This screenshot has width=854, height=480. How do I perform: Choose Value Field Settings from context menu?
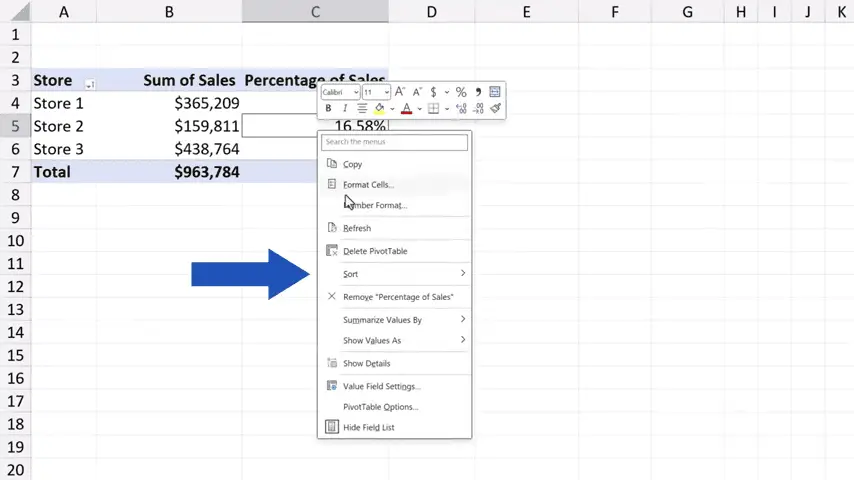[x=381, y=386]
